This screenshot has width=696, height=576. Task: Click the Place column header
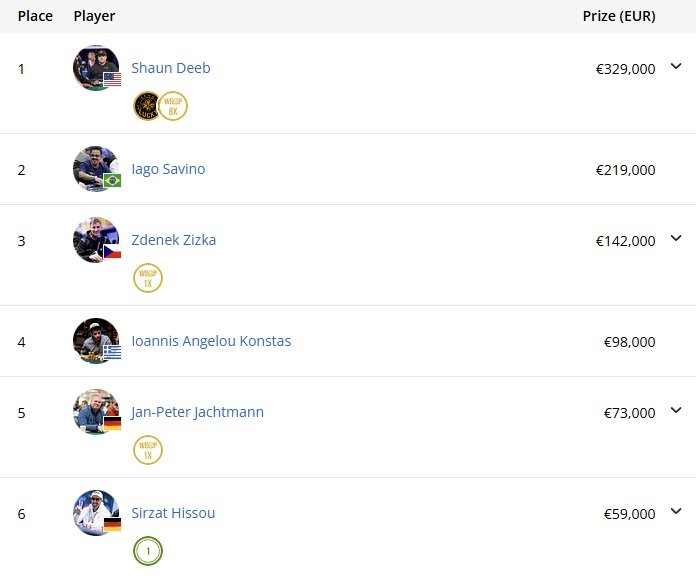point(35,16)
